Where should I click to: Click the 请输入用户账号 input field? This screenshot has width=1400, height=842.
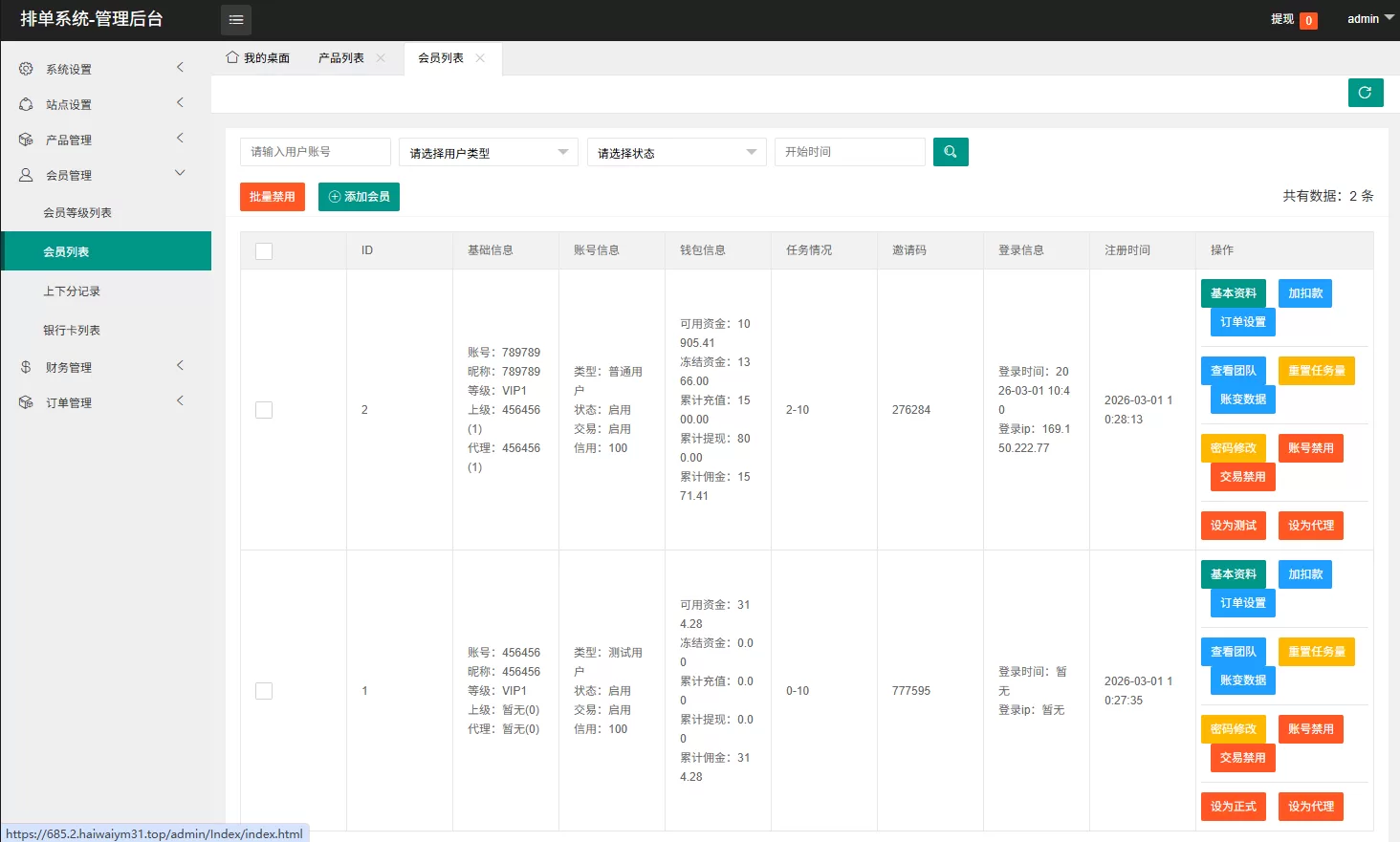tap(316, 151)
